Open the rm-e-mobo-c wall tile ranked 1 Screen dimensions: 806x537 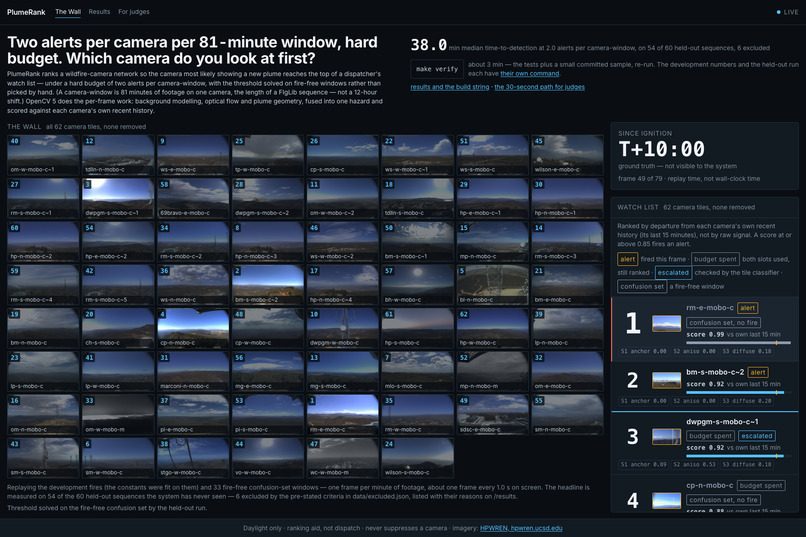(x=343, y=415)
